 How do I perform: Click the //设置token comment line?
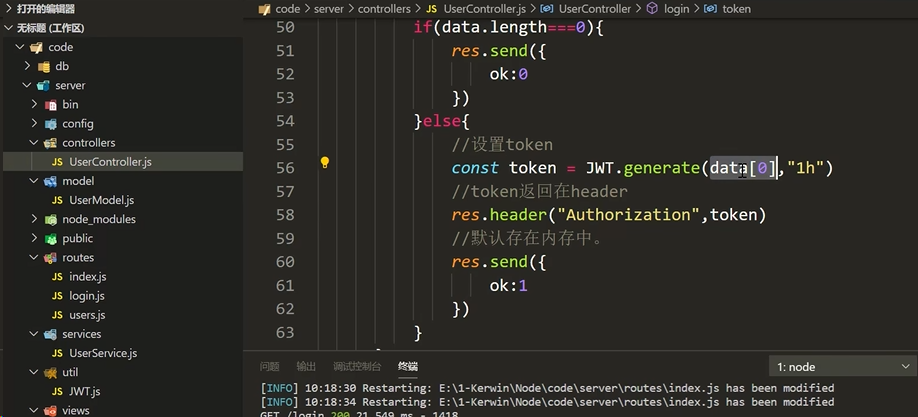(502, 145)
